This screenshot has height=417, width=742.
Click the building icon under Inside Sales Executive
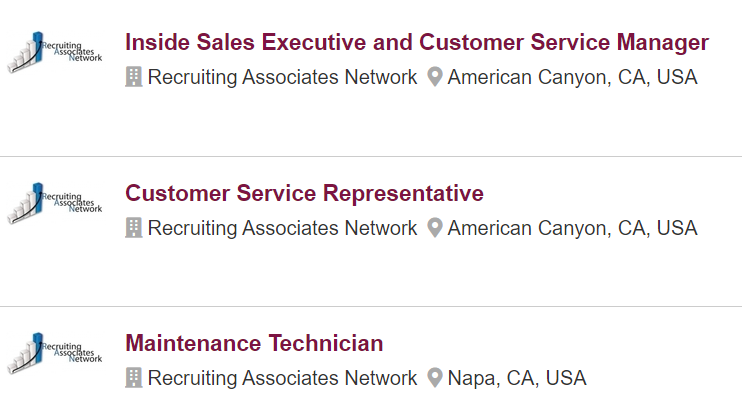[133, 77]
